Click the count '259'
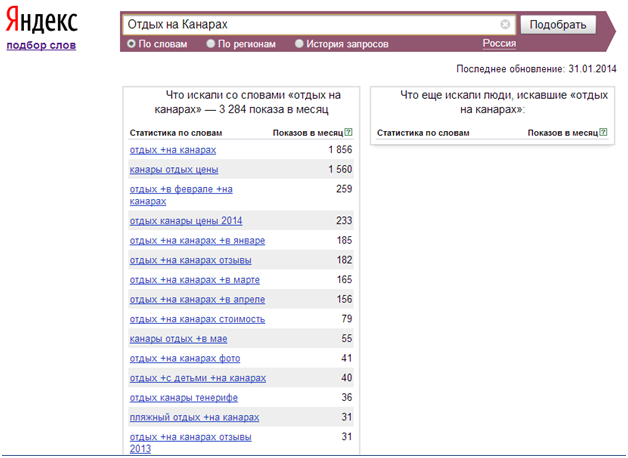This screenshot has width=628, height=458. tap(344, 189)
